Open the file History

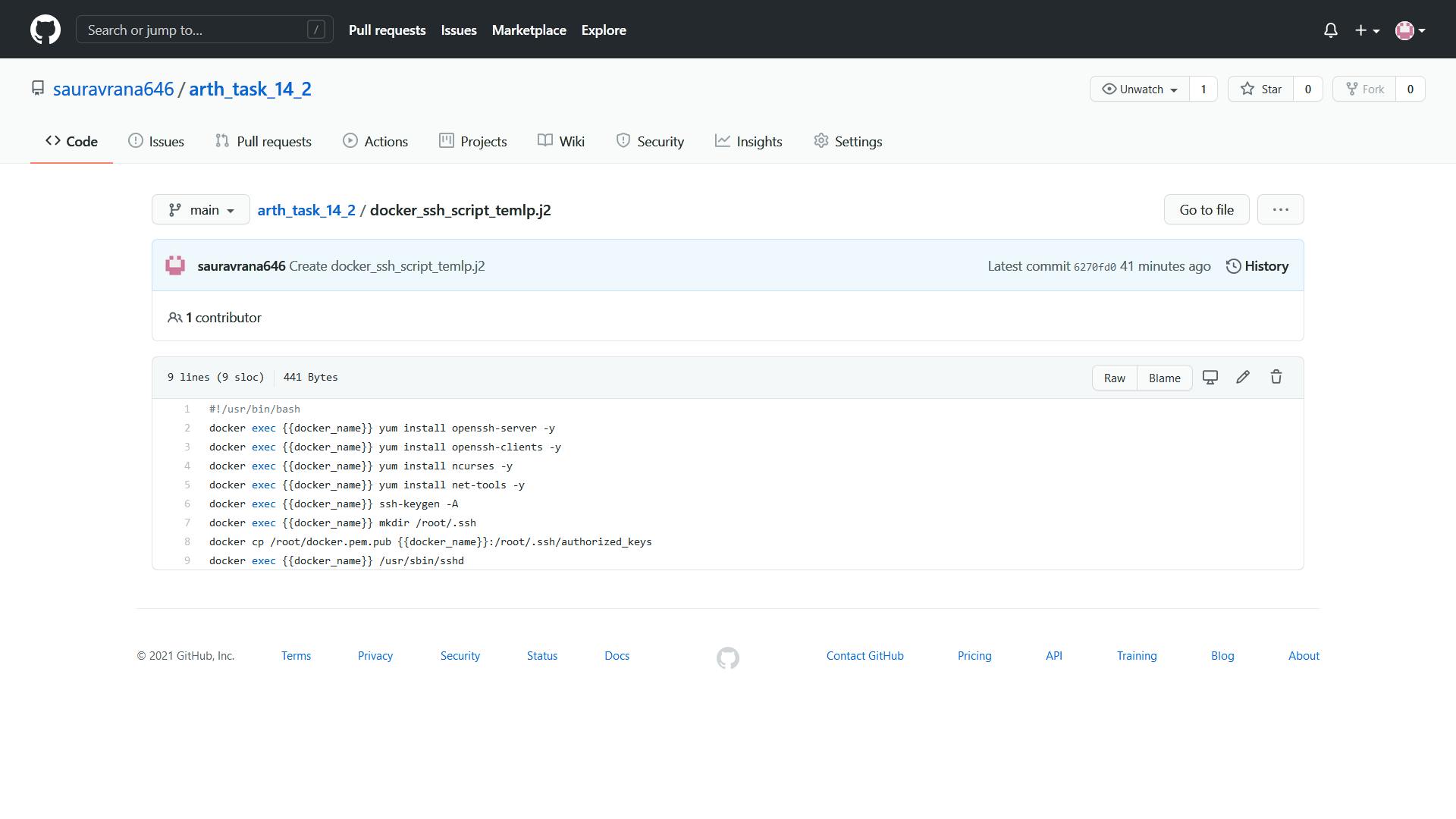[x=1257, y=266]
